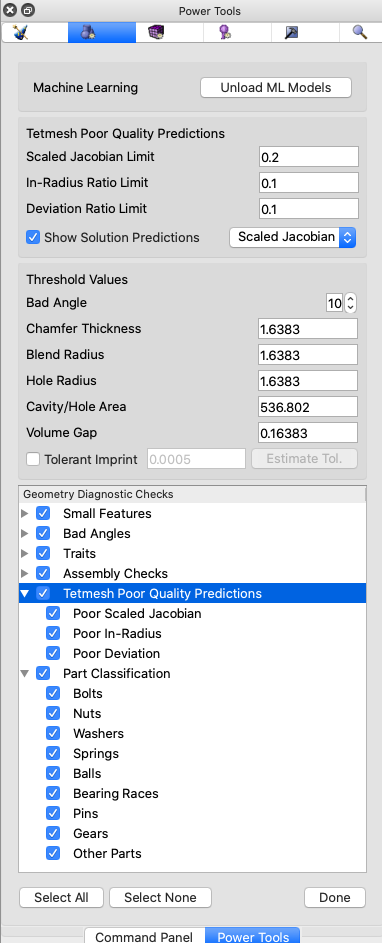Image resolution: width=382 pixels, height=943 pixels.
Task: Enable the Tolerant Imprint checkbox
Action: coord(33,459)
